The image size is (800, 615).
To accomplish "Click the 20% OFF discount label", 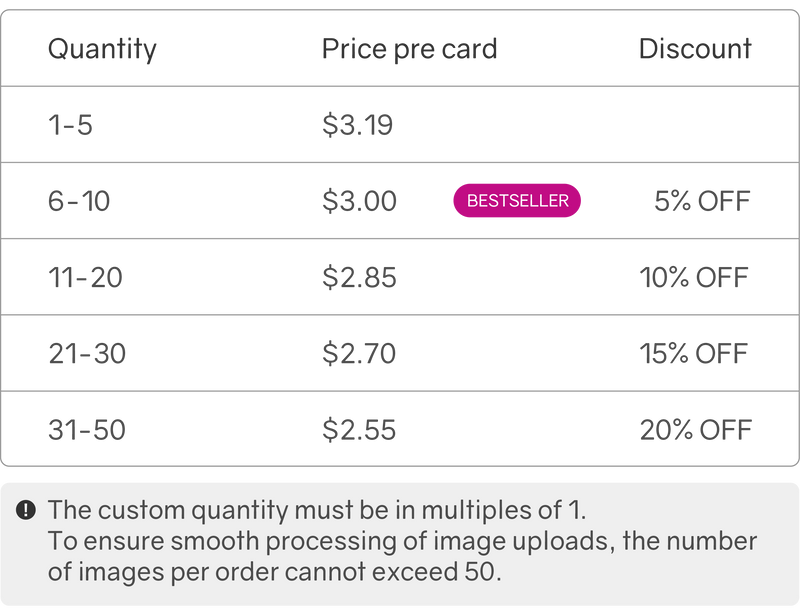I will click(x=695, y=430).
